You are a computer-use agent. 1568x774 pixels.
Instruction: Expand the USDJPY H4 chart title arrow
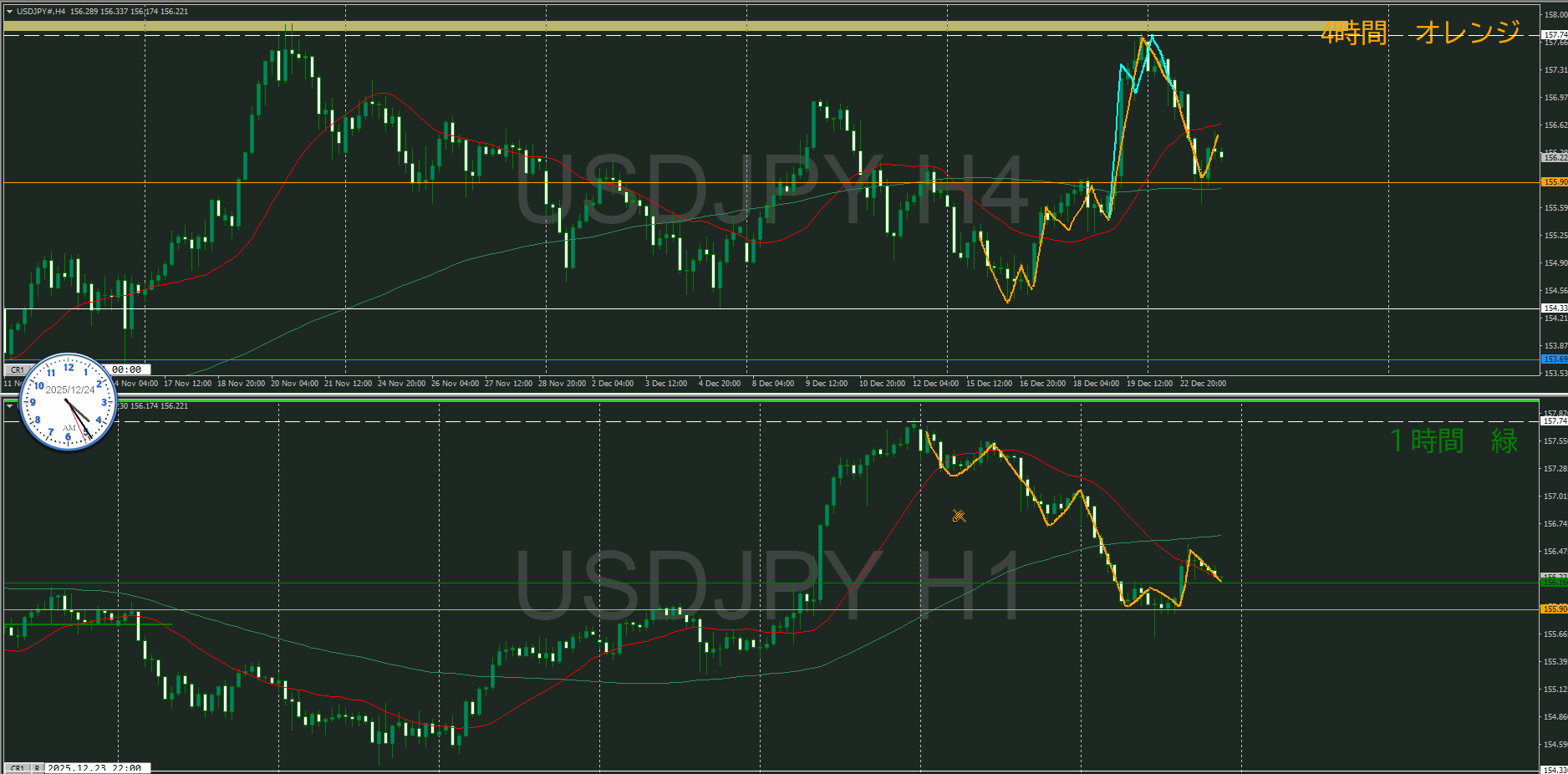pyautogui.click(x=9, y=12)
